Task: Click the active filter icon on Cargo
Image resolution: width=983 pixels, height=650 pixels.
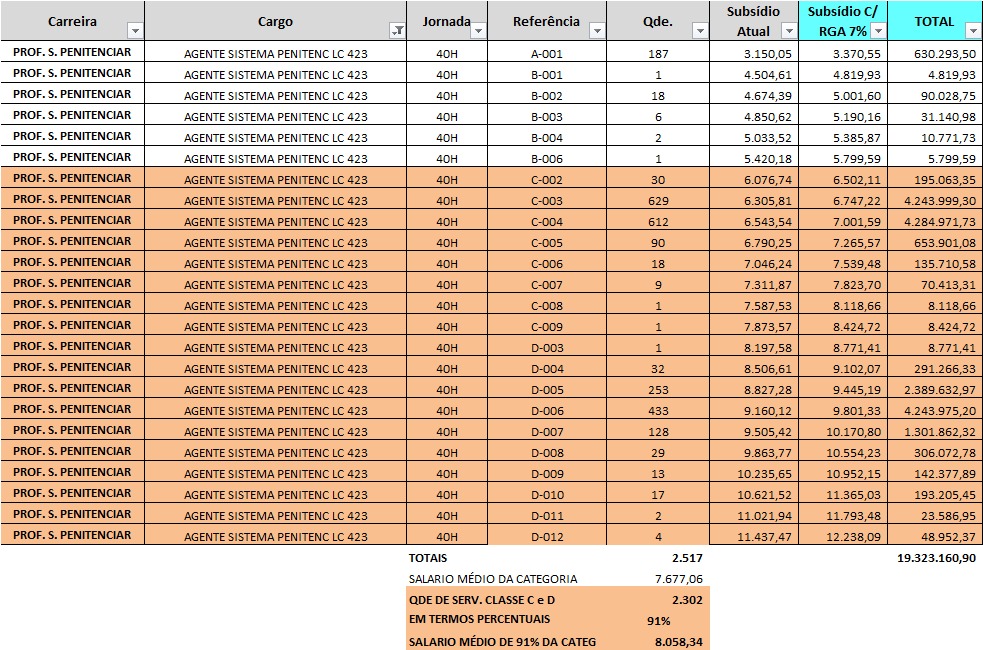Action: (x=397, y=32)
